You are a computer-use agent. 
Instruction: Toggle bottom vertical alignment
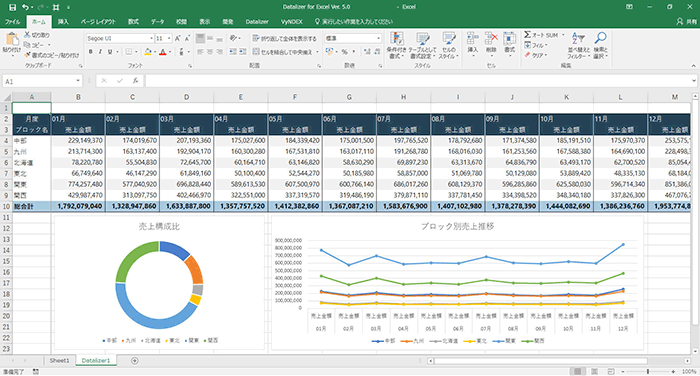click(x=219, y=39)
